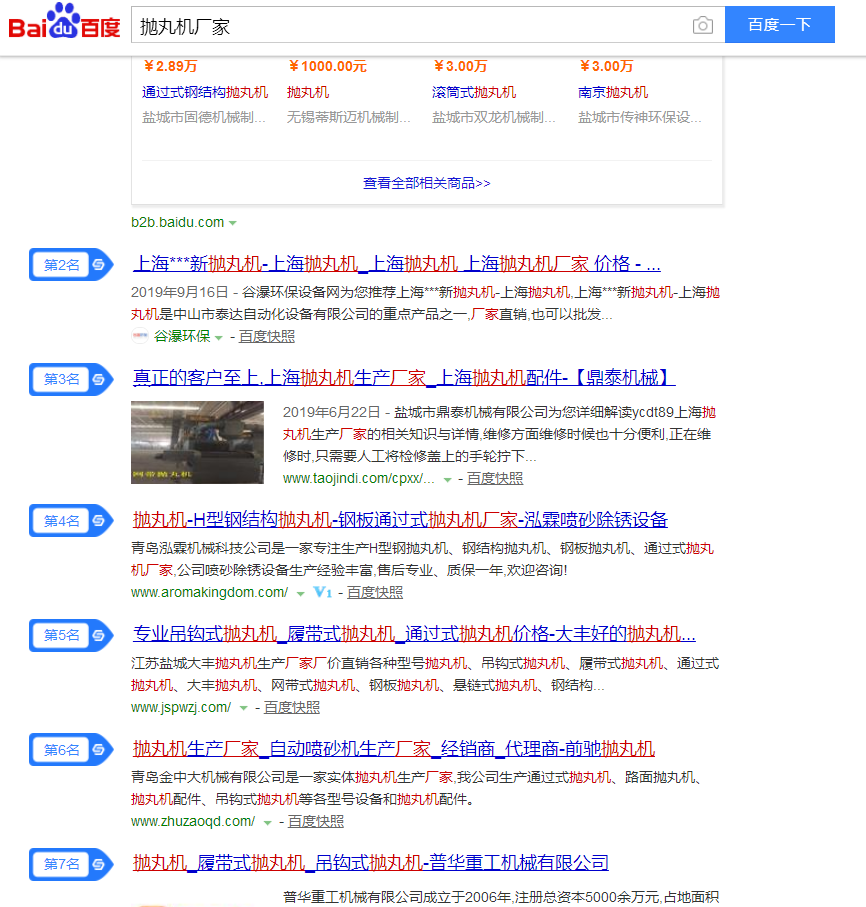Image resolution: width=866 pixels, height=907 pixels.
Task: Expand dropdown arrow beside b2b.baidu.com
Action: [x=233, y=223]
